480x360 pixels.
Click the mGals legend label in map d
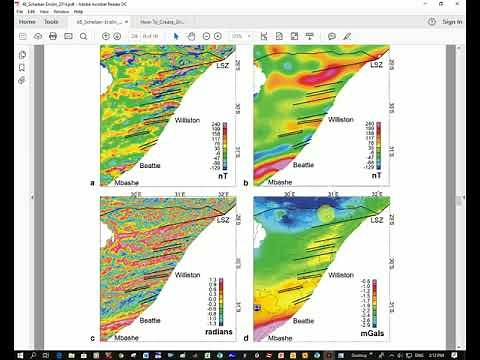point(372,333)
